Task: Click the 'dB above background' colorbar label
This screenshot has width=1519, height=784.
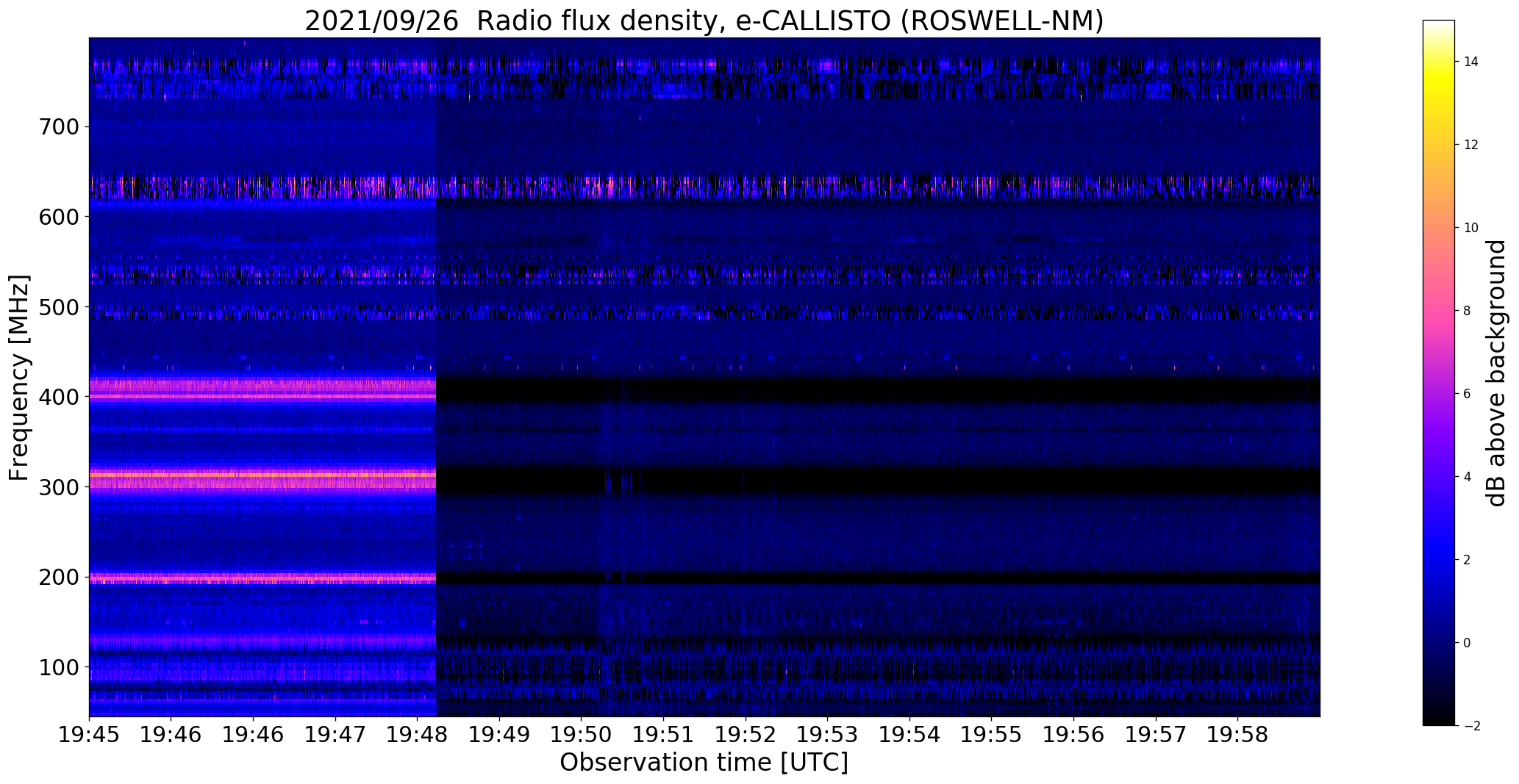Action: tap(1496, 373)
